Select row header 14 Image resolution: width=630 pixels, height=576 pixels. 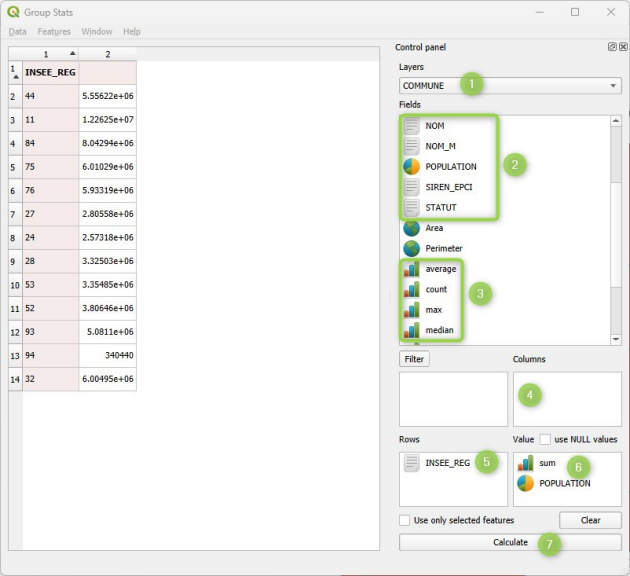pyautogui.click(x=15, y=379)
